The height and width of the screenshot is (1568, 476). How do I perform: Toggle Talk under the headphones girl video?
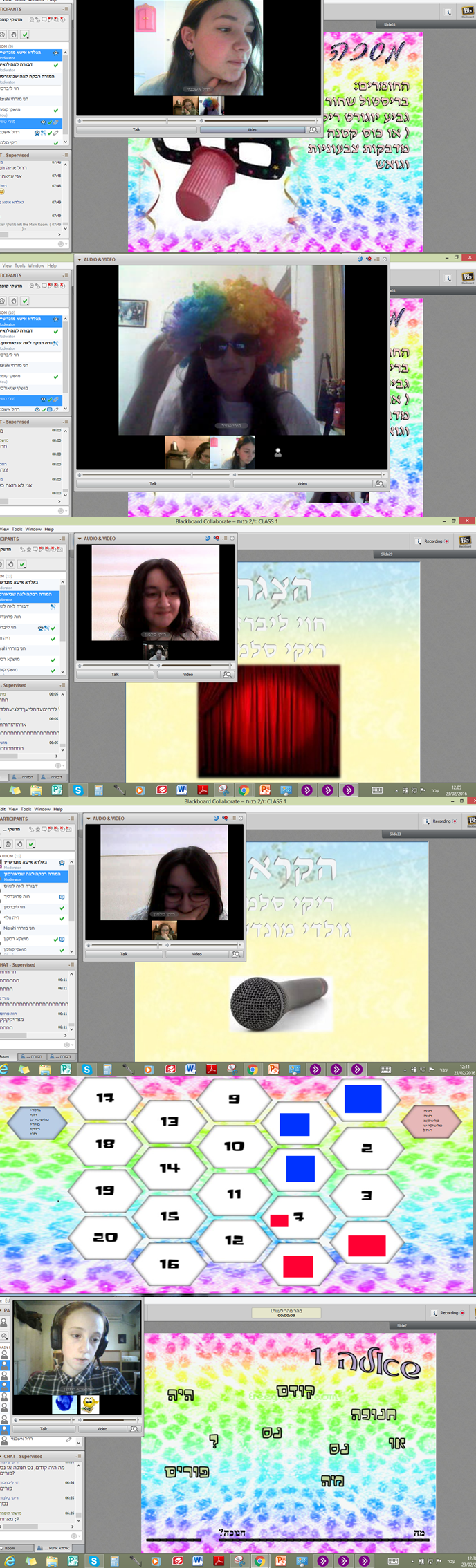44,1429
